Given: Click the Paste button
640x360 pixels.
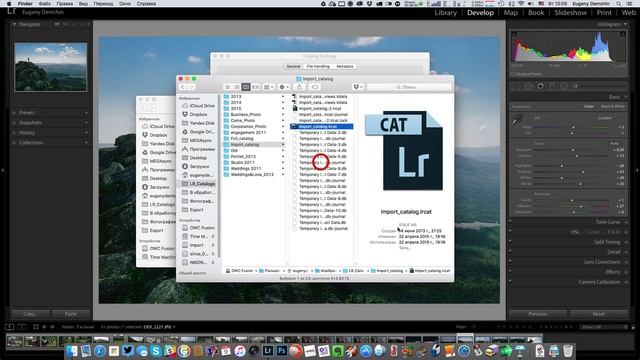Looking at the screenshot, I should tap(71, 314).
